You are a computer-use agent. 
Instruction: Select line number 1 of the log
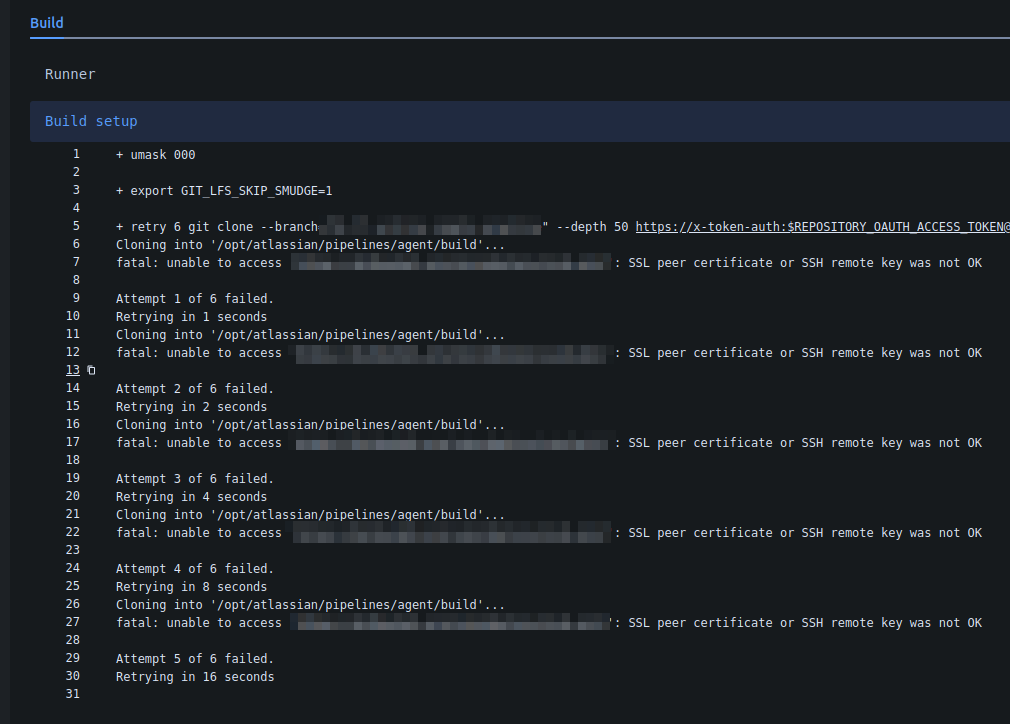click(x=76, y=153)
